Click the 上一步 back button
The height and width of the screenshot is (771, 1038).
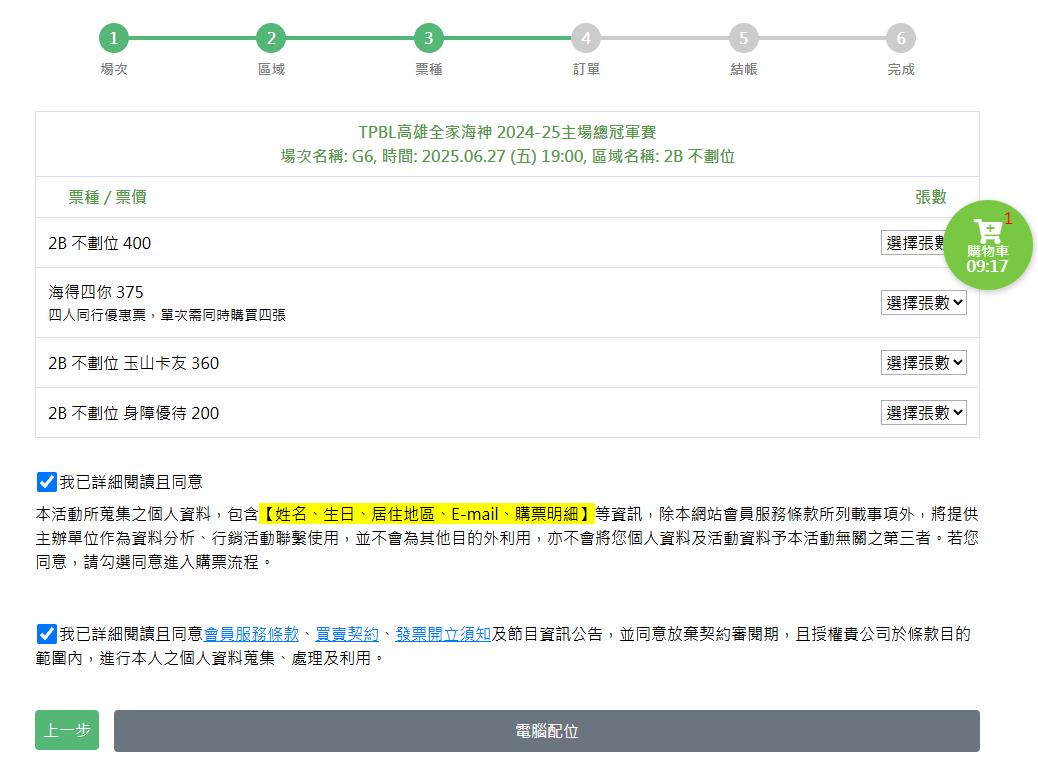tap(67, 731)
